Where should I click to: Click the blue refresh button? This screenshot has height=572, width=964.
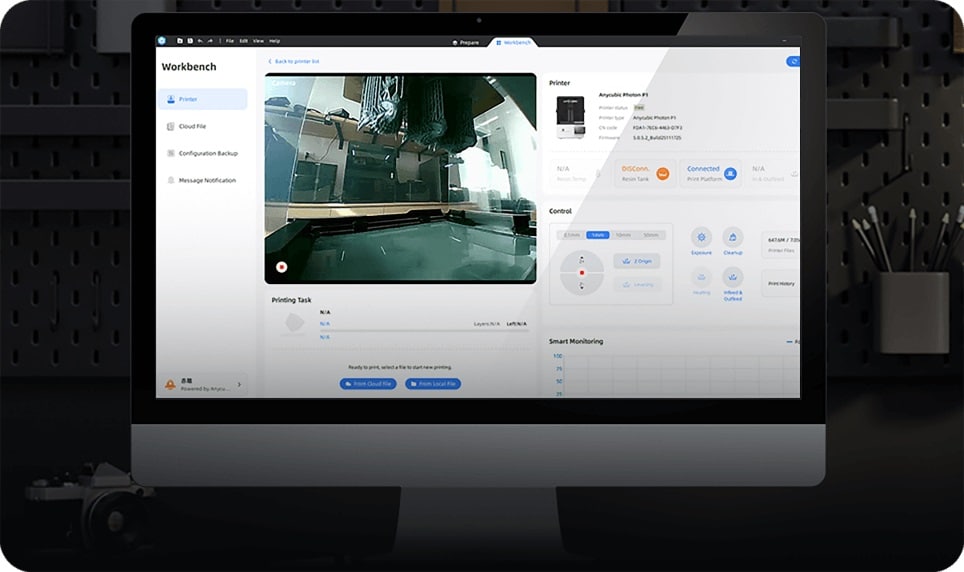(793, 61)
